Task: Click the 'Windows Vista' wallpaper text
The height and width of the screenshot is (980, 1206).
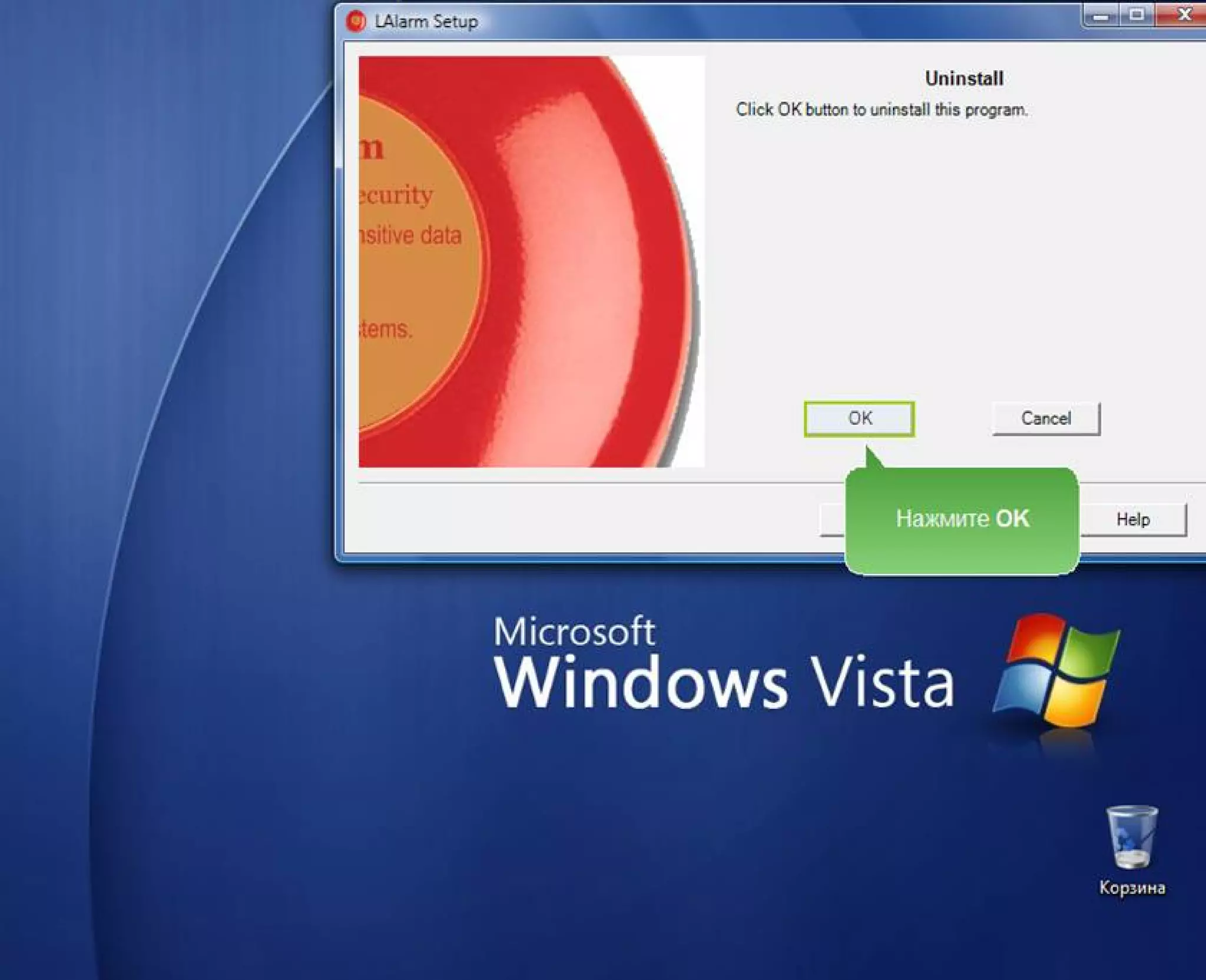Action: [723, 683]
